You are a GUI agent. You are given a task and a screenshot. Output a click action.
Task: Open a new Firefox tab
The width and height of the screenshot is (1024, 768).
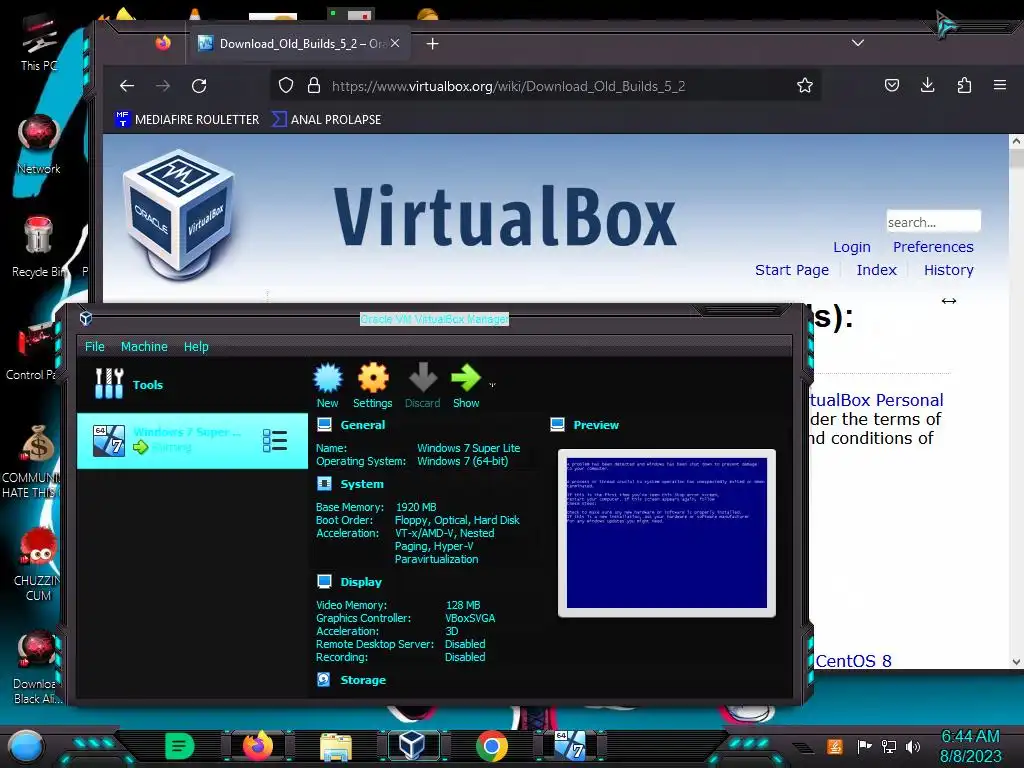[432, 44]
